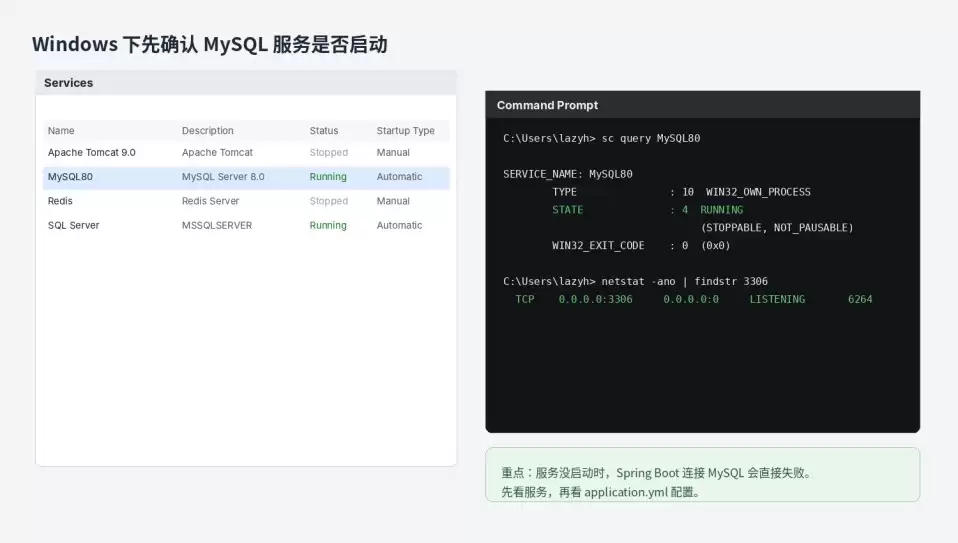The width and height of the screenshot is (958, 543).
Task: Click the 重点 note line mentioning Spring Boot
Action: [657, 473]
